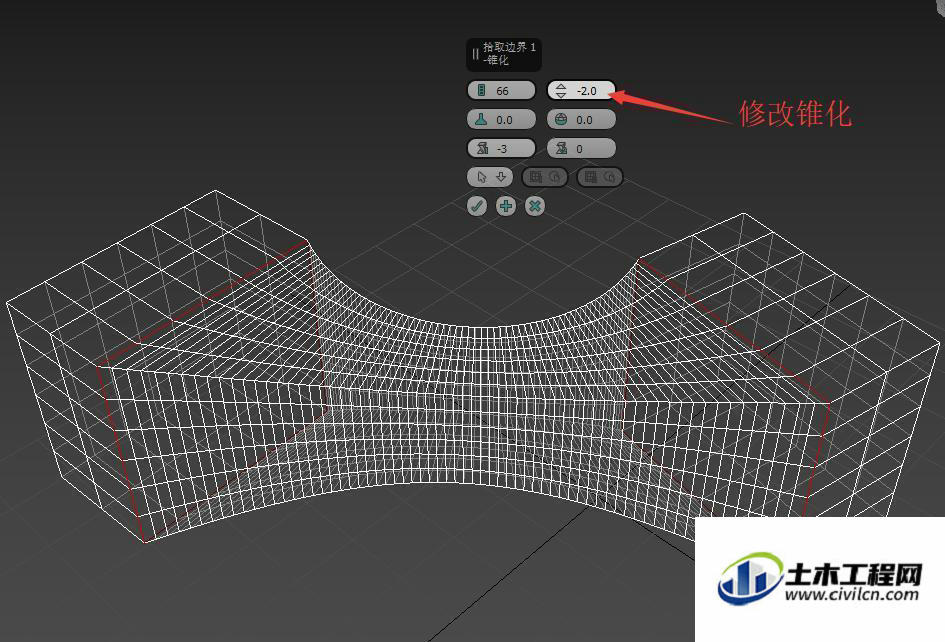Open the pick mode cursor-arrow dropdown

[x=490, y=177]
